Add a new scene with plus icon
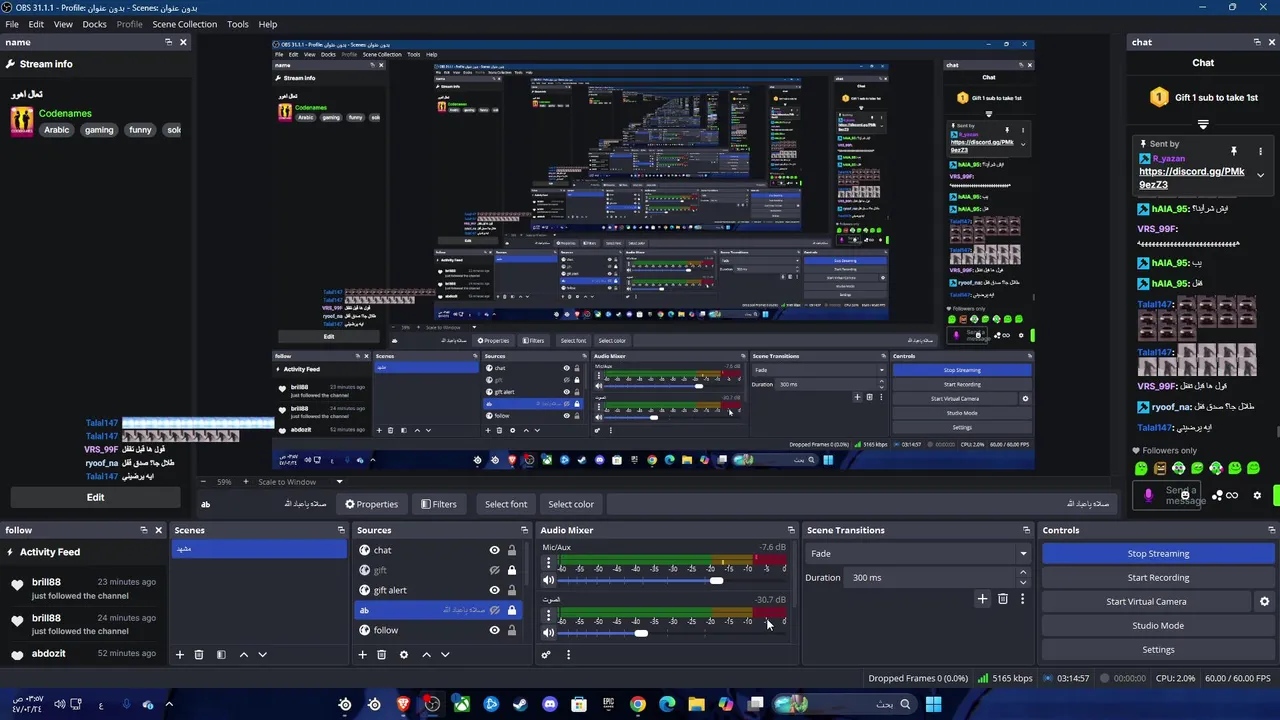This screenshot has height=720, width=1280. click(x=180, y=654)
